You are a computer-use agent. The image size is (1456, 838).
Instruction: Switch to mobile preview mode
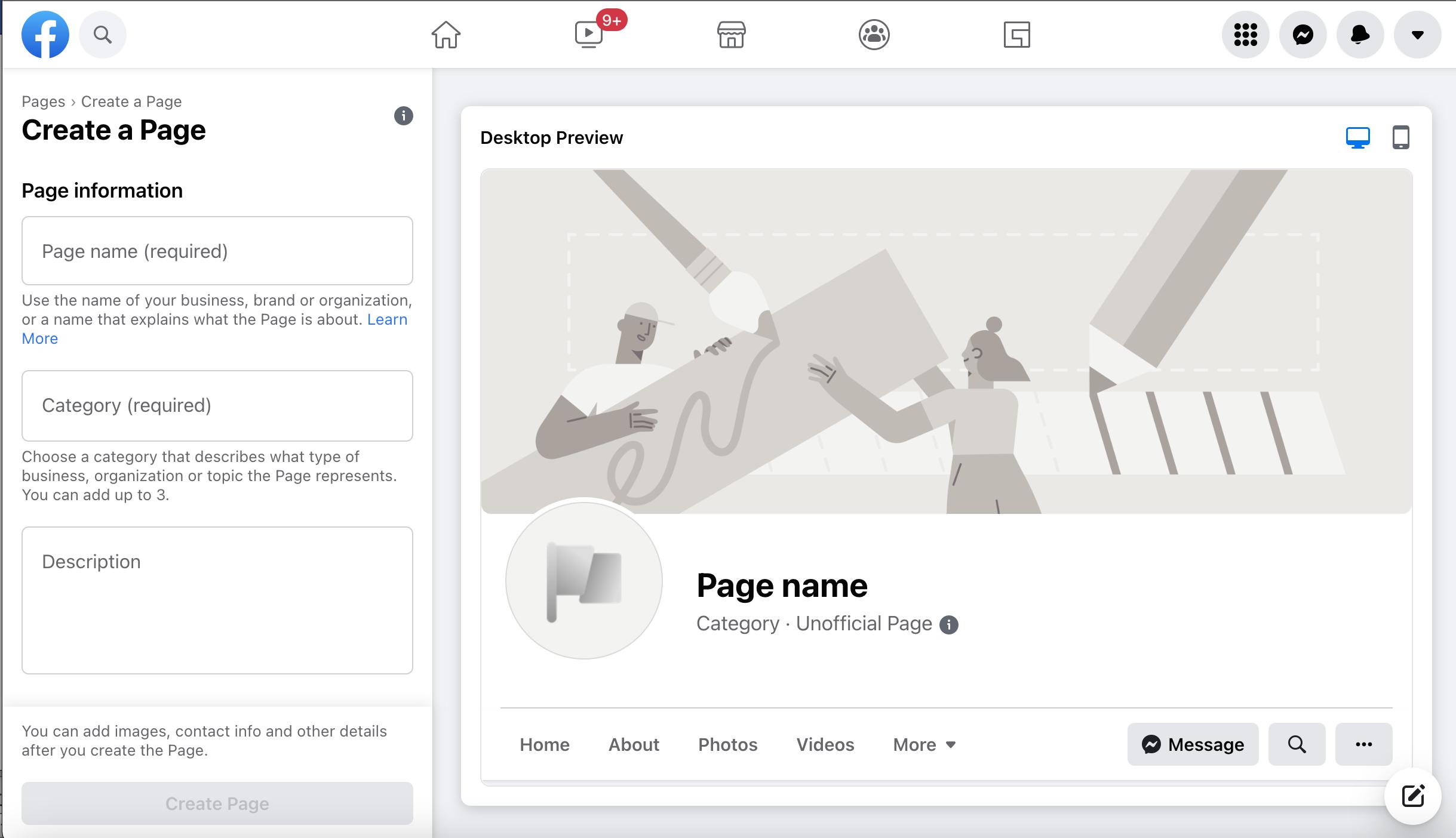[1400, 138]
